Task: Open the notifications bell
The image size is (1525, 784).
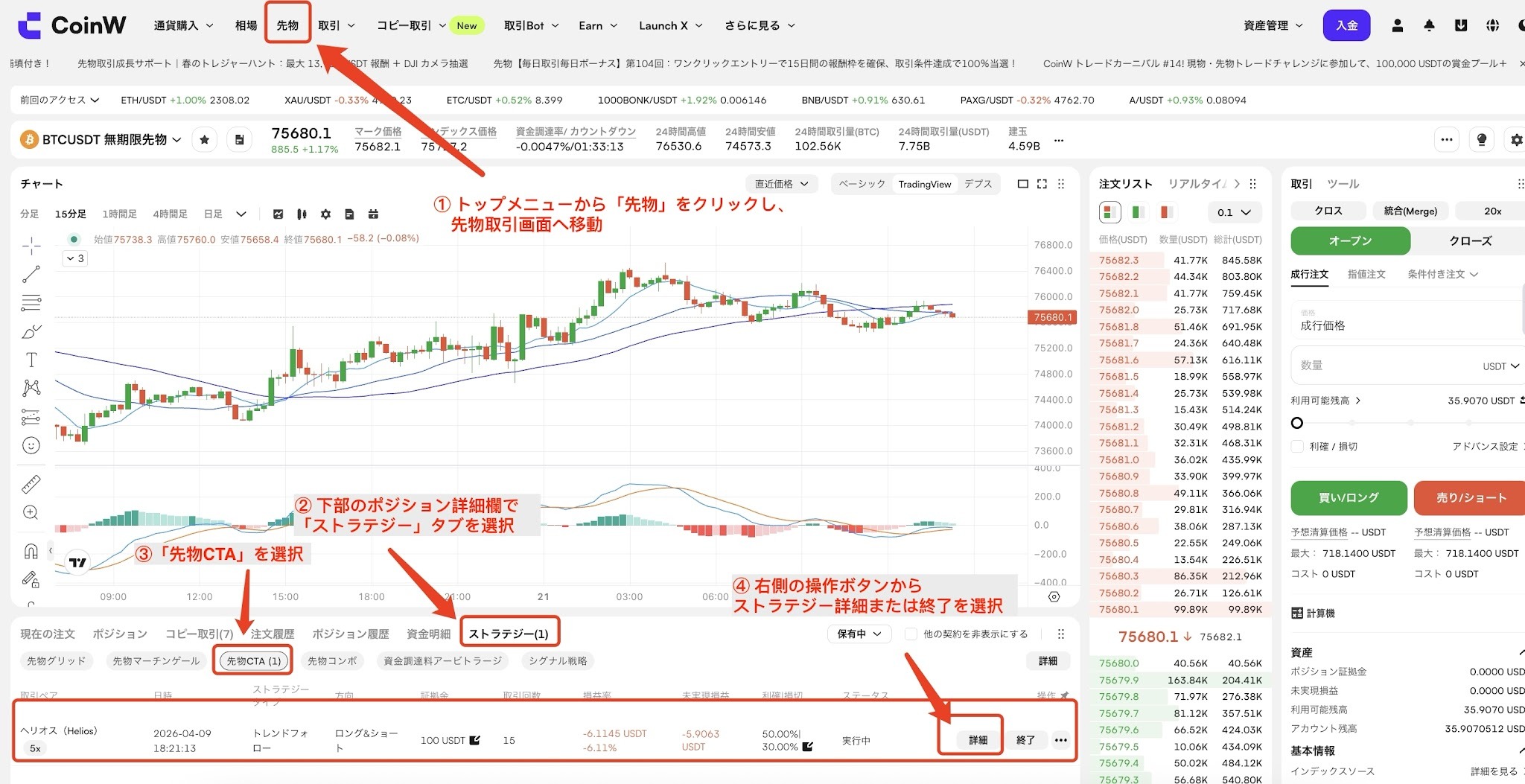Action: click(x=1429, y=25)
